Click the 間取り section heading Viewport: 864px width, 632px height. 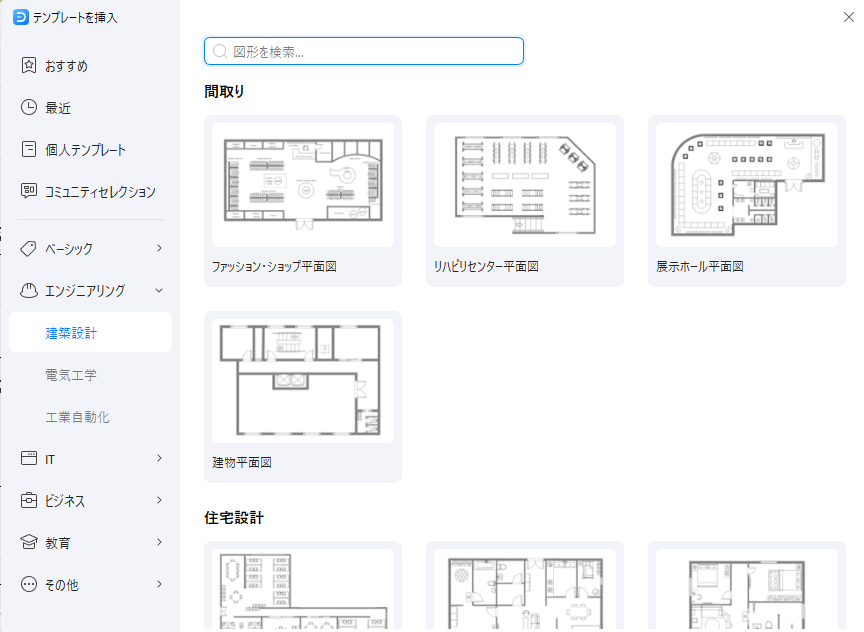224,91
